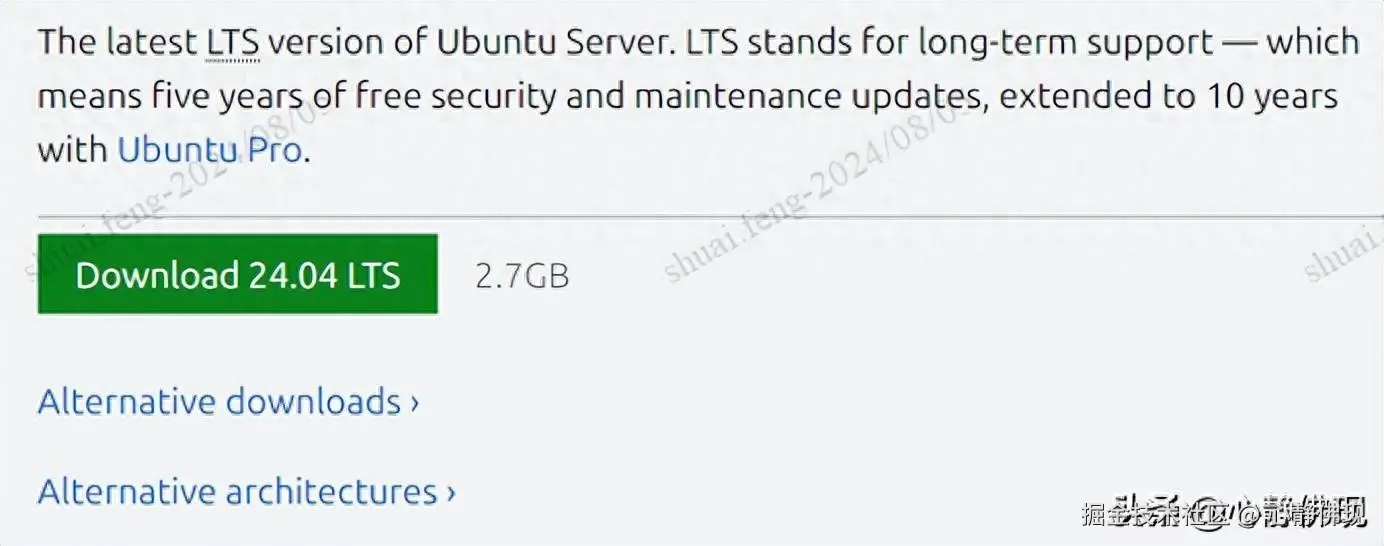Click the chevron after Alternative architectures
1384x546 pixels.
[451, 493]
